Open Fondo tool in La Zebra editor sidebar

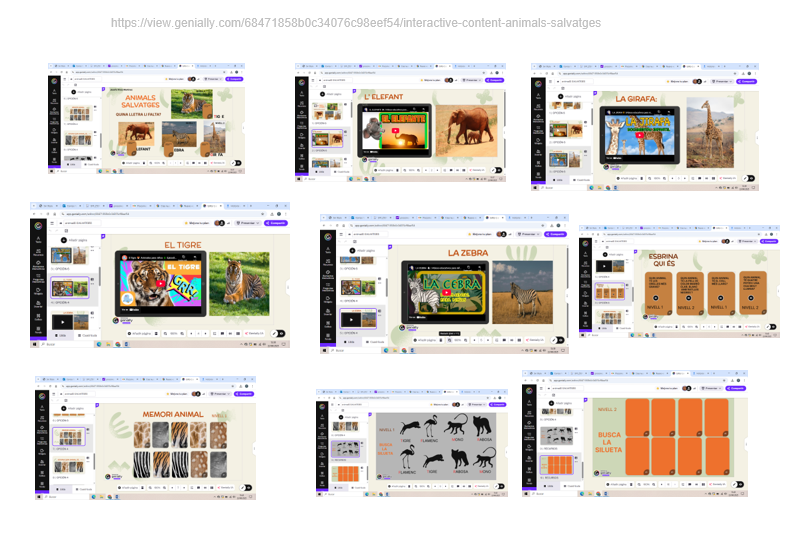pyautogui.click(x=328, y=336)
